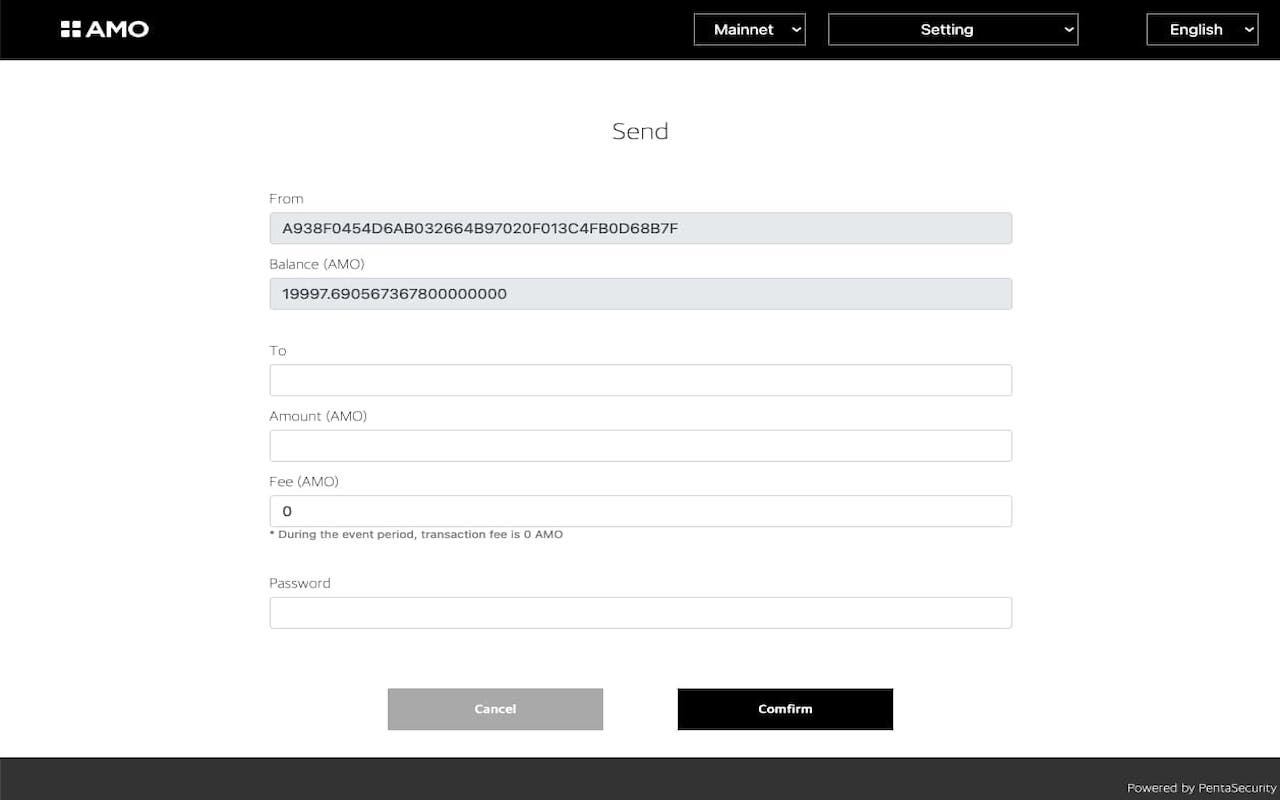
Task: Expand the Setting dropdown menu
Action: point(953,29)
